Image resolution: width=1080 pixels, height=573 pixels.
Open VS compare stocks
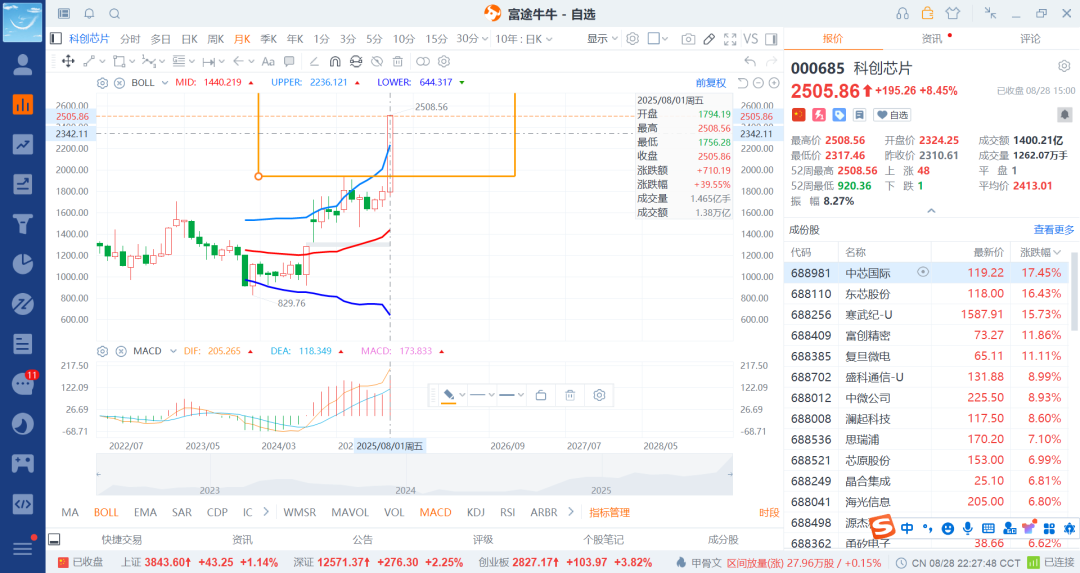click(751, 39)
